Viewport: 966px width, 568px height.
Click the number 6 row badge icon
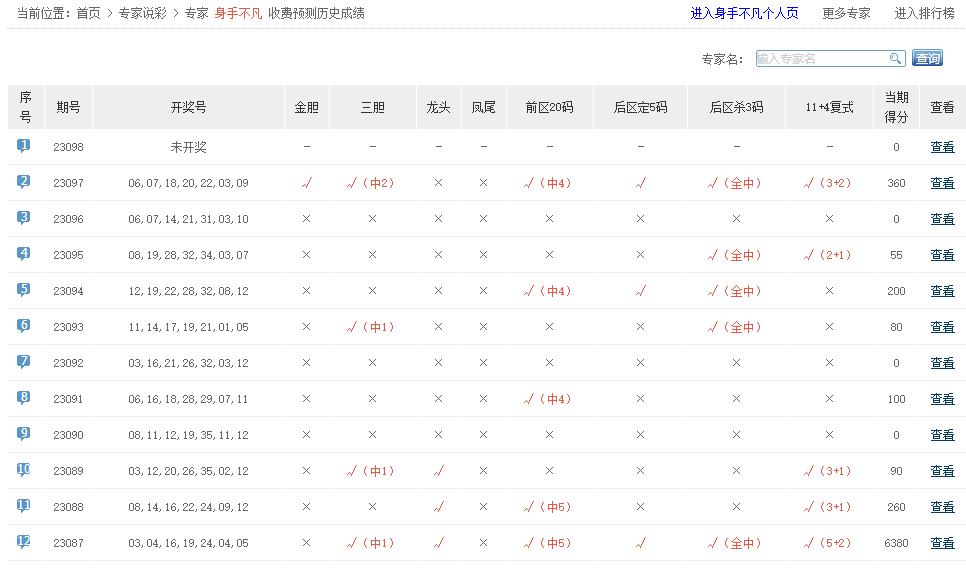tap(24, 326)
